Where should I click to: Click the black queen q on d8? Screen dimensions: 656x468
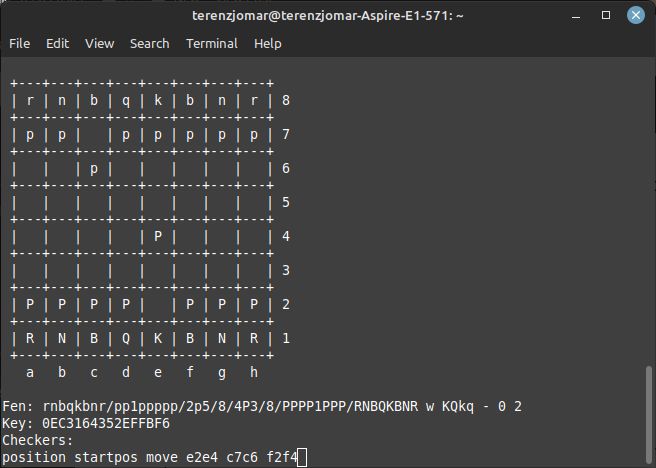click(126, 100)
